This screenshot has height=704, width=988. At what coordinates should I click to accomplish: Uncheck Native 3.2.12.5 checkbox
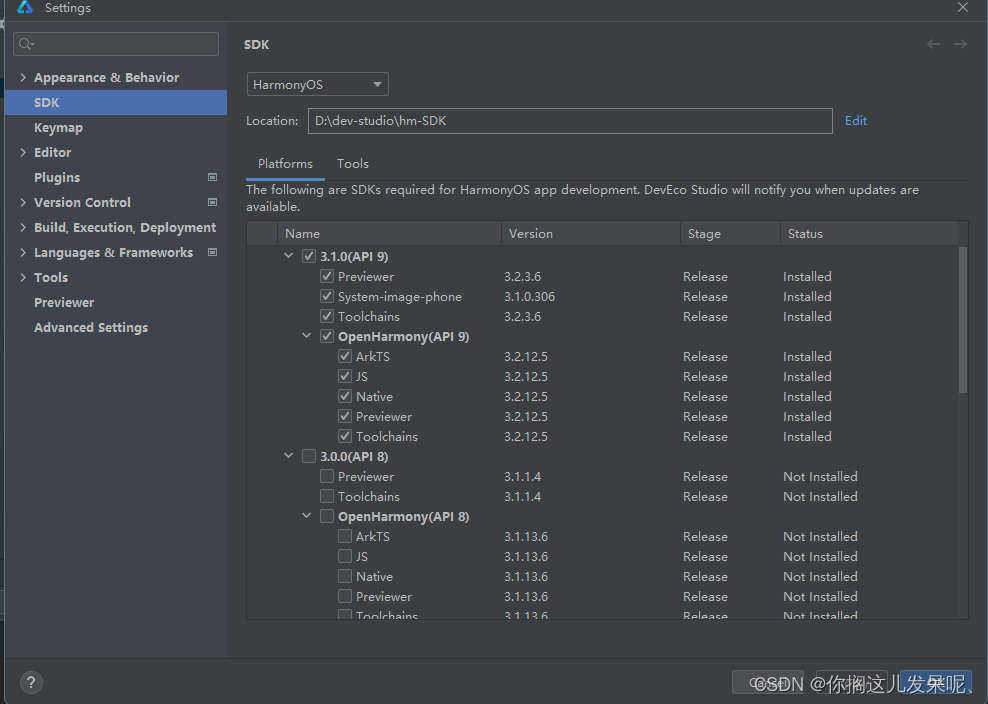pyautogui.click(x=345, y=396)
